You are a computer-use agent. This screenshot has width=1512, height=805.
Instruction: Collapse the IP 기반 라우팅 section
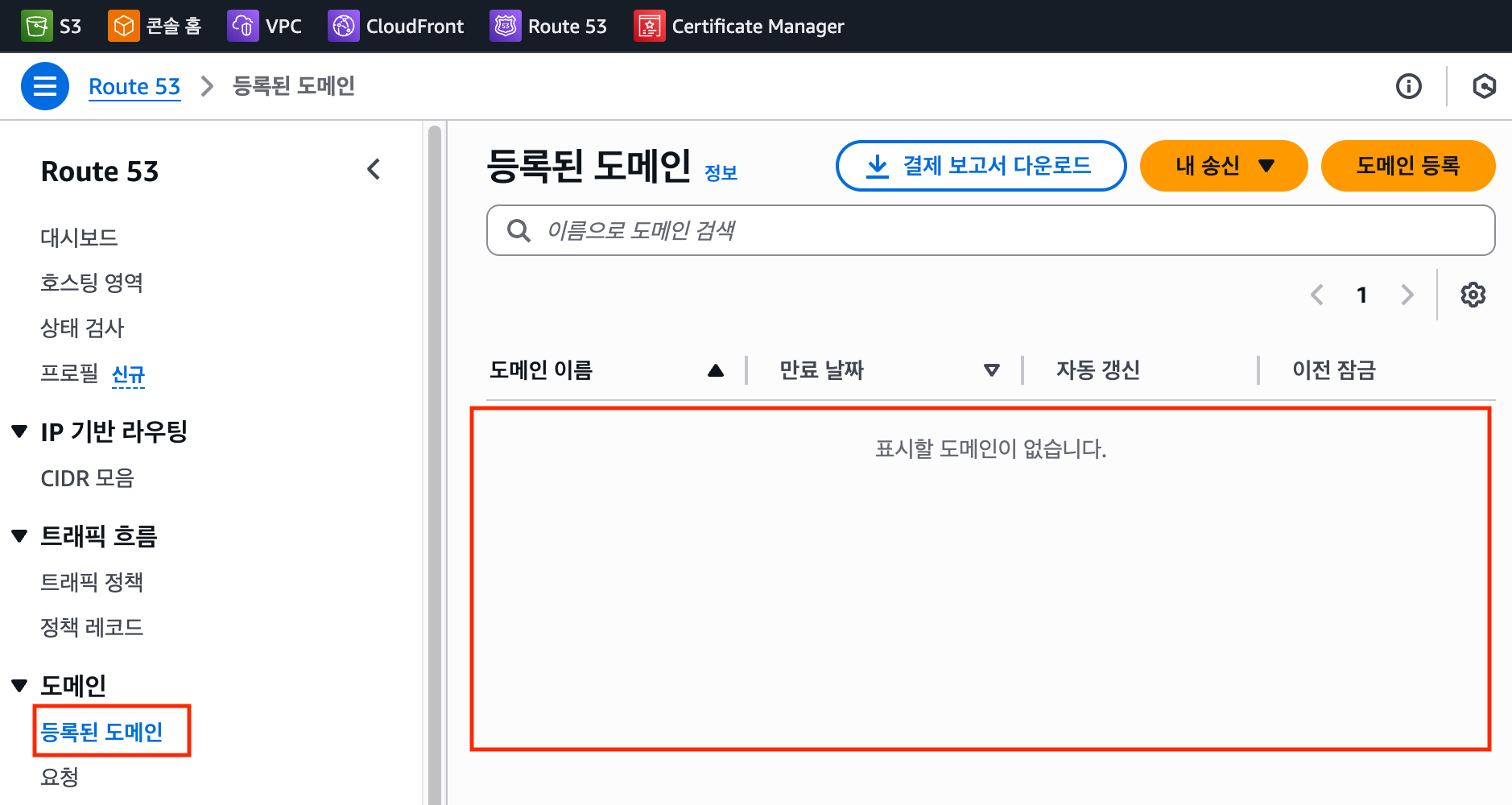[x=20, y=431]
